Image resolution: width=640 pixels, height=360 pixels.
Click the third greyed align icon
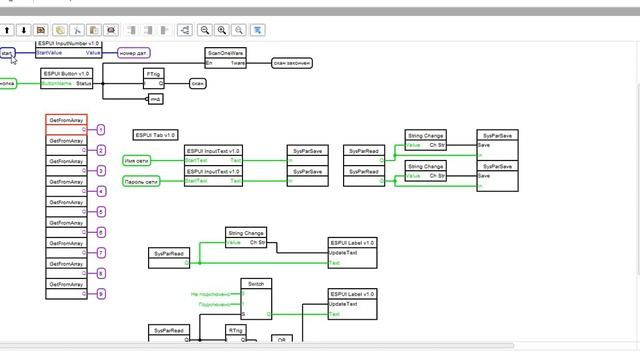pos(164,30)
